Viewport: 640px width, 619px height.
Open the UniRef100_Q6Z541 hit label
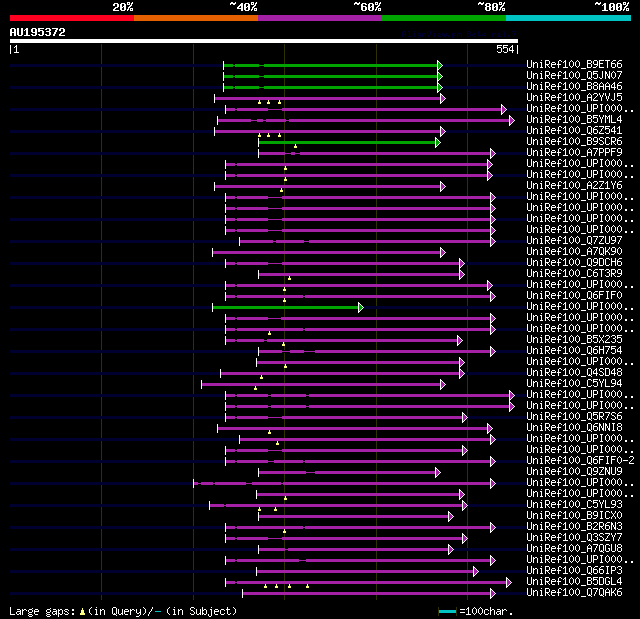(x=574, y=130)
